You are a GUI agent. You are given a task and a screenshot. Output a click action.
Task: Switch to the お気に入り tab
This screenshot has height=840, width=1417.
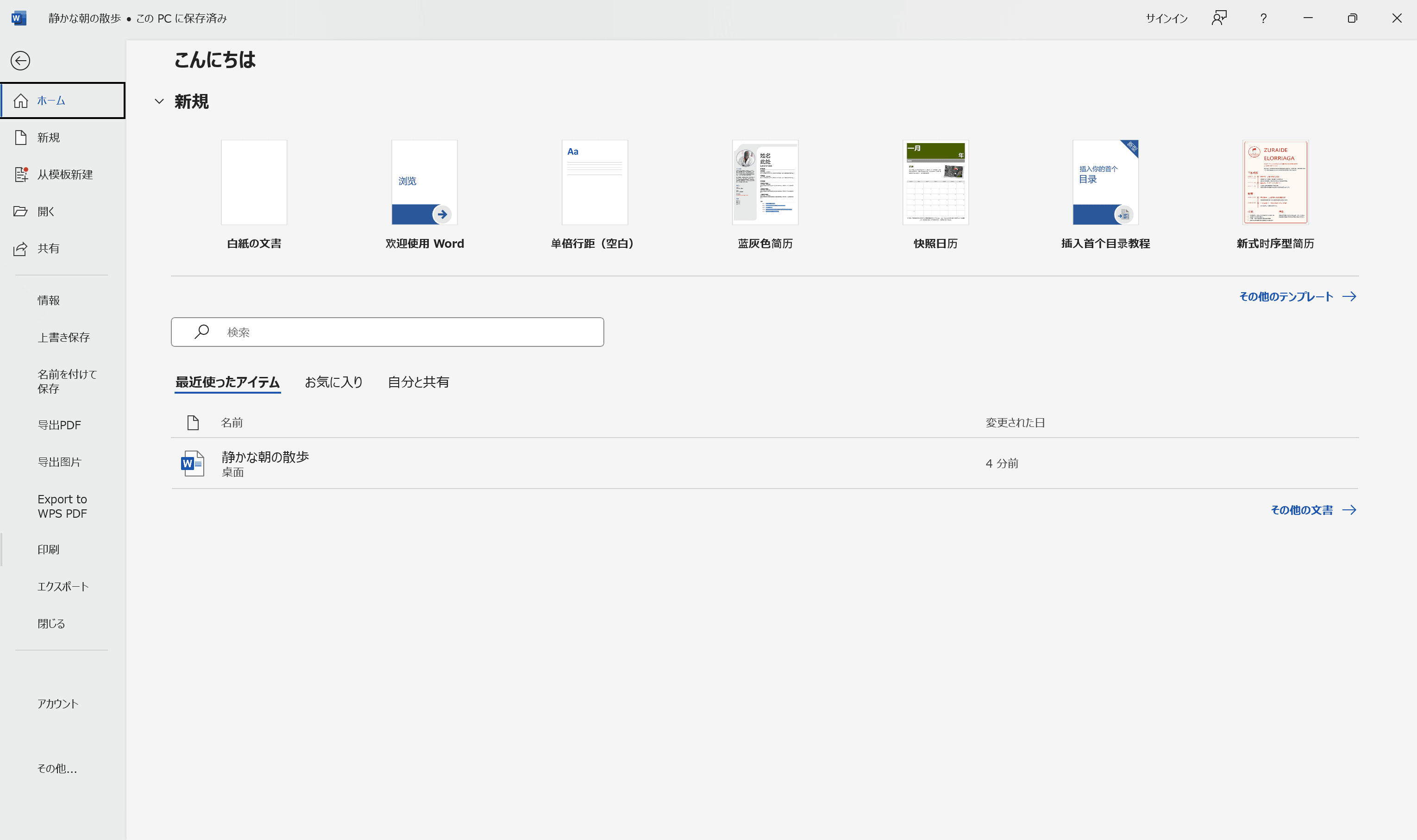pos(333,382)
